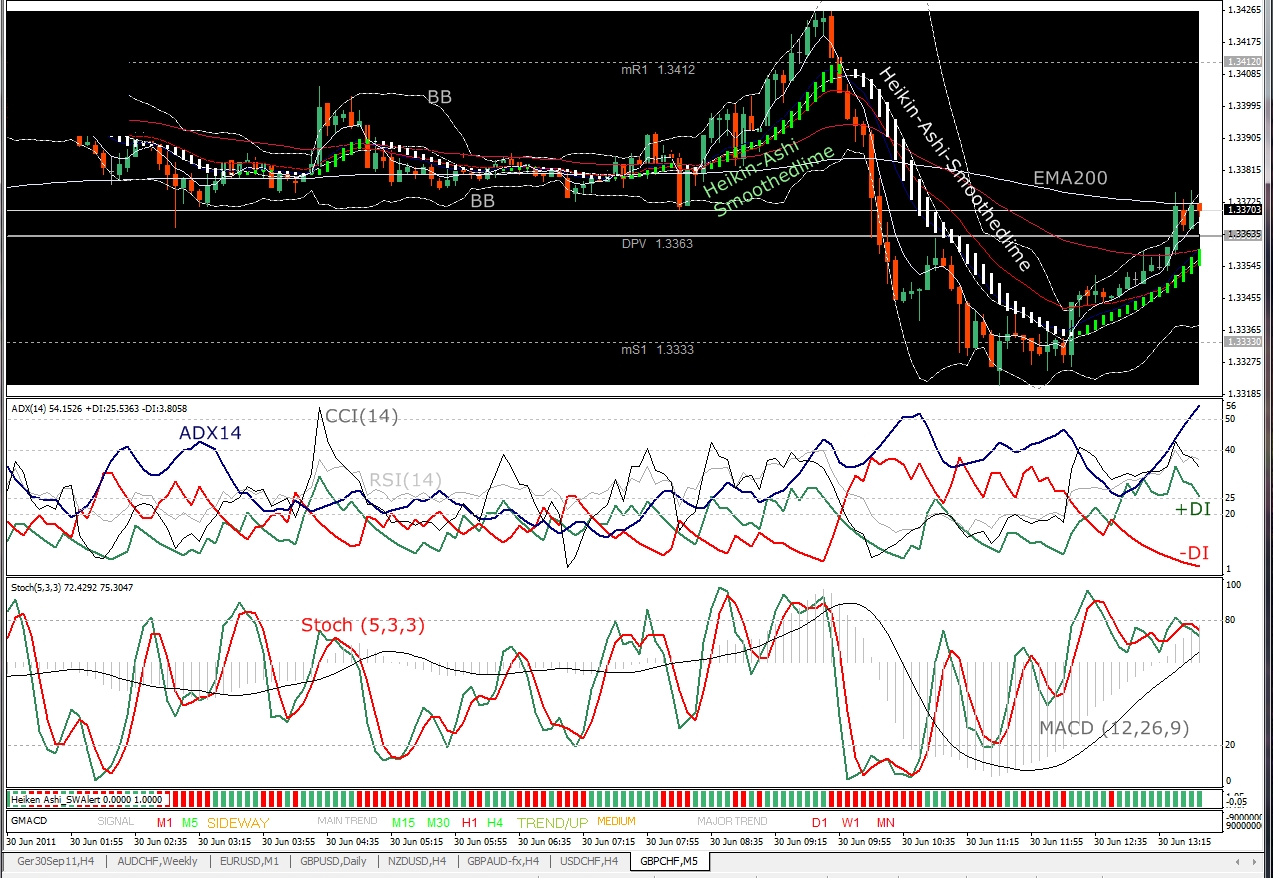Click the 1.34265 price scale value

(1246, 10)
